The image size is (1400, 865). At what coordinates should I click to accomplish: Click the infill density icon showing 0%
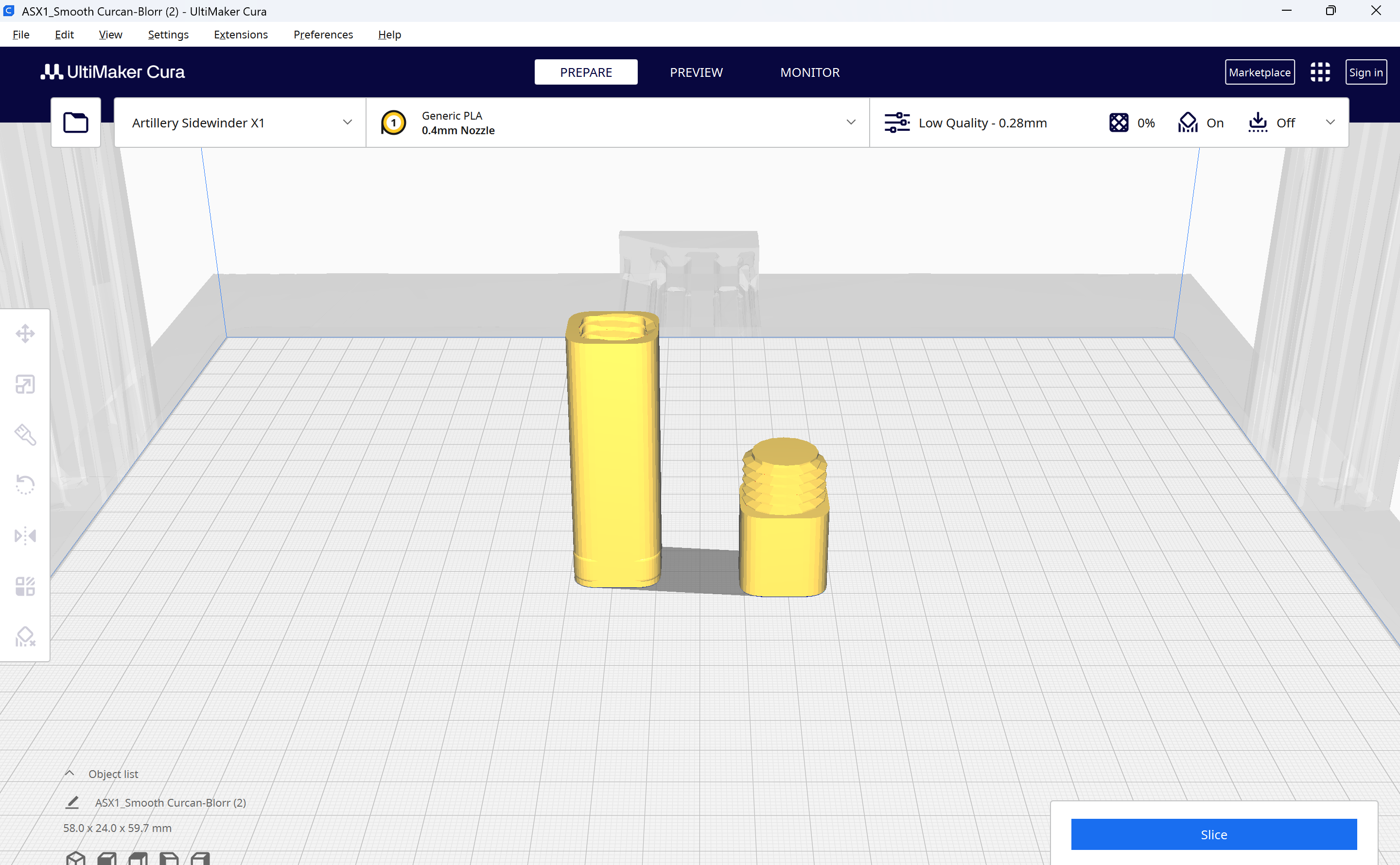coord(1119,123)
